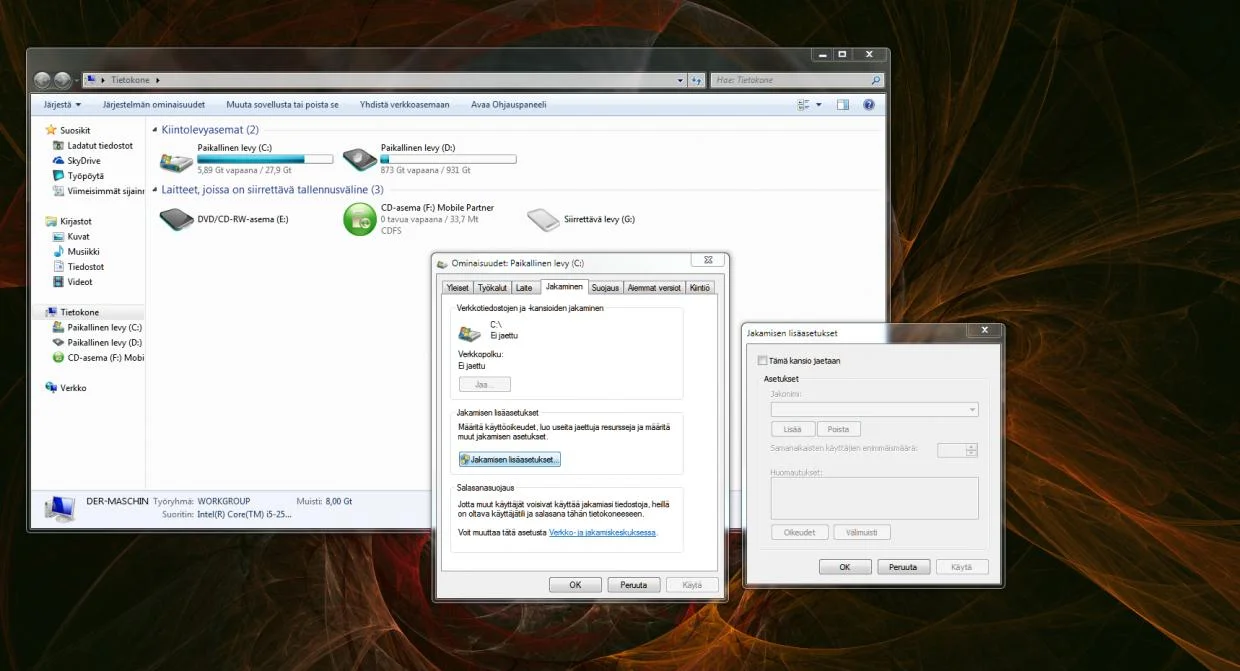The width and height of the screenshot is (1240, 671).
Task: Toggle the preview pane icon
Action: coord(843,104)
